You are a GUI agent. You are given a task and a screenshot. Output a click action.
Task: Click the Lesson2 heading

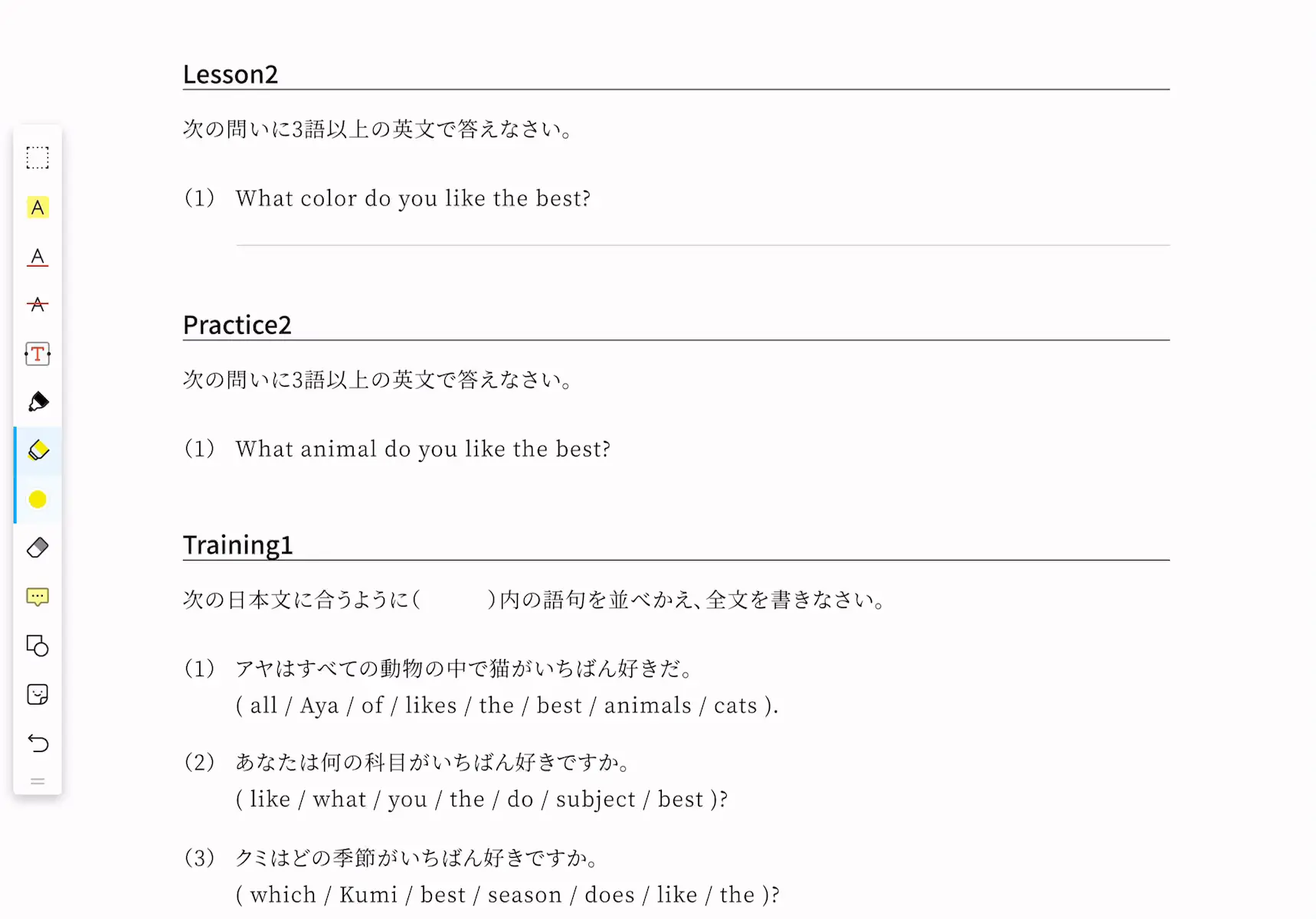click(x=230, y=74)
